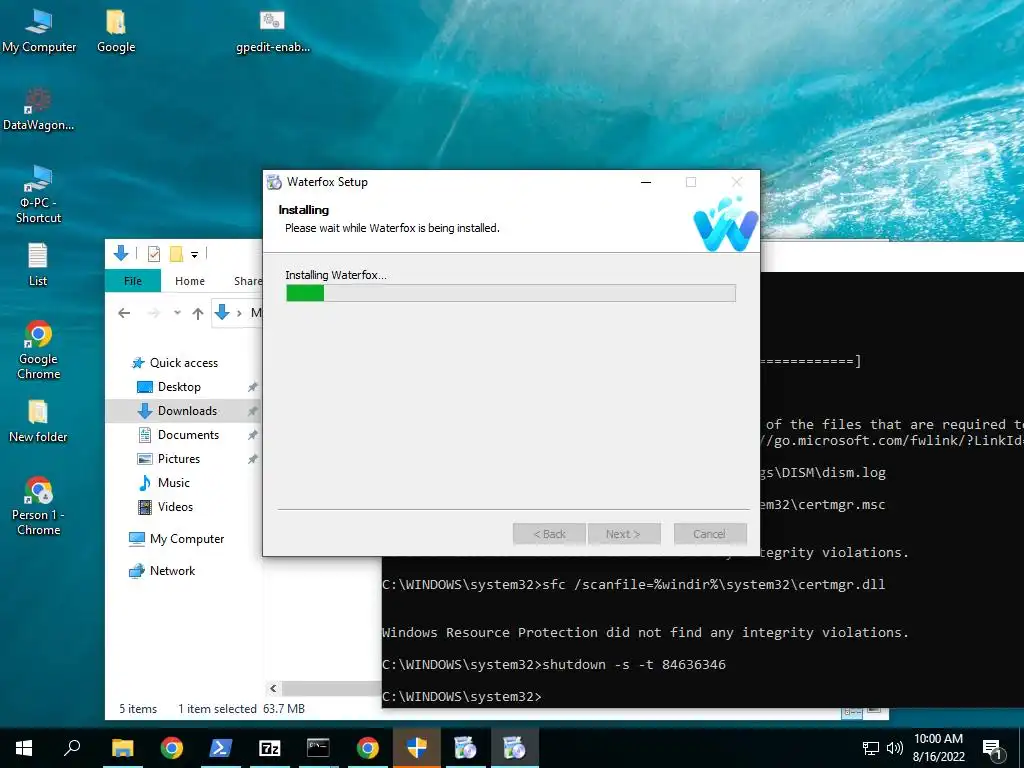Open the My Computer desktop icon
This screenshot has width=1024, height=768.
pos(39,31)
